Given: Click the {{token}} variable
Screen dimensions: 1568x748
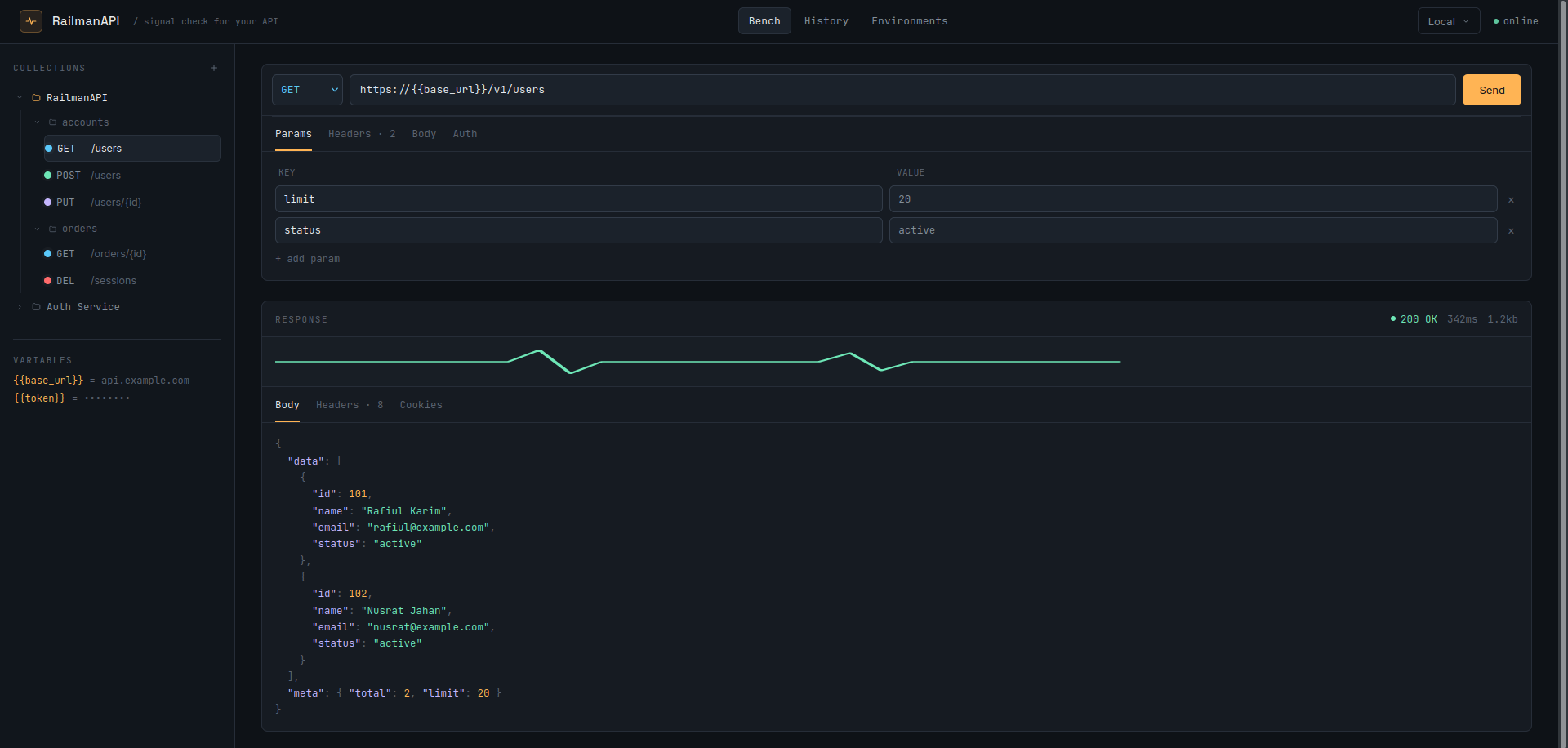Looking at the screenshot, I should click(39, 398).
